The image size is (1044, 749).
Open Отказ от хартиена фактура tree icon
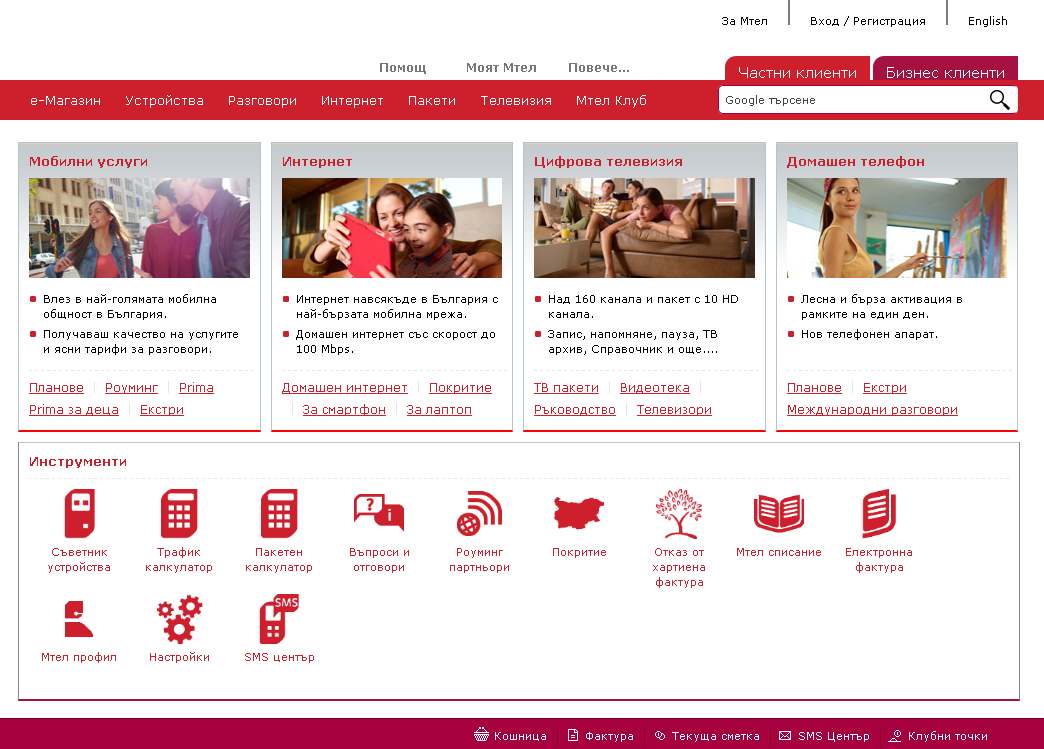[x=679, y=513]
